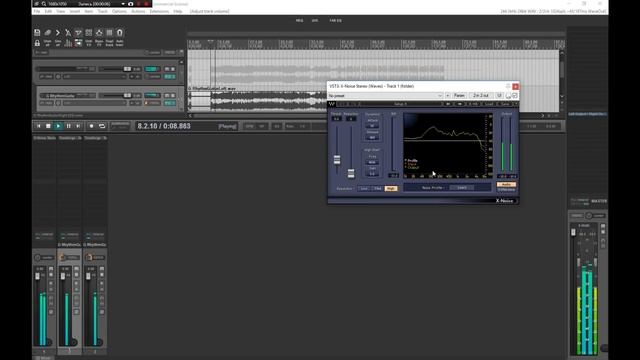
Task: Click A->B setup copy in X-Noise
Action: 473,104
